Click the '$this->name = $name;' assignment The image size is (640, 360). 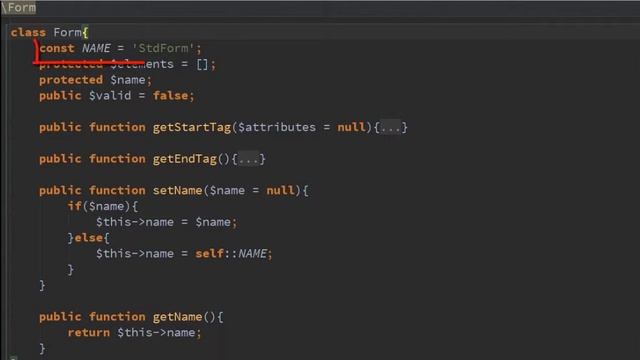click(x=167, y=222)
